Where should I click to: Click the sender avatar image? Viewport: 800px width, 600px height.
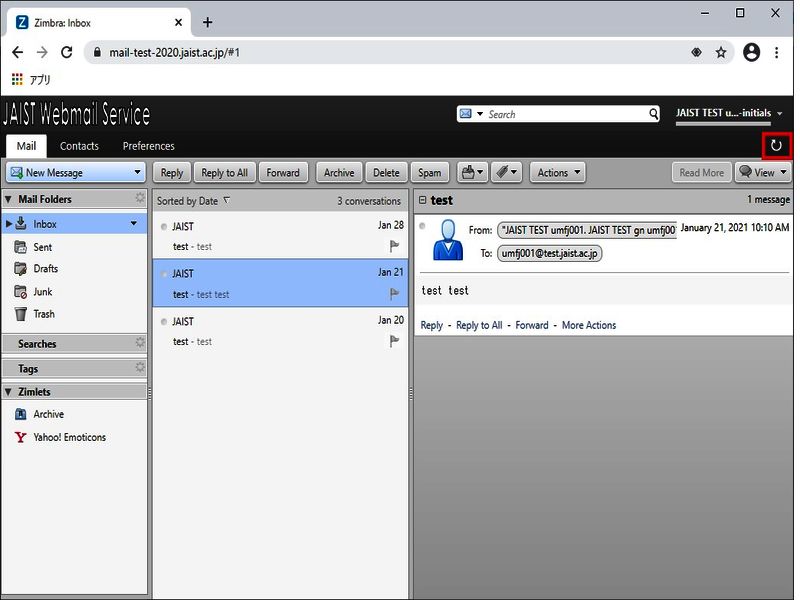[x=447, y=240]
